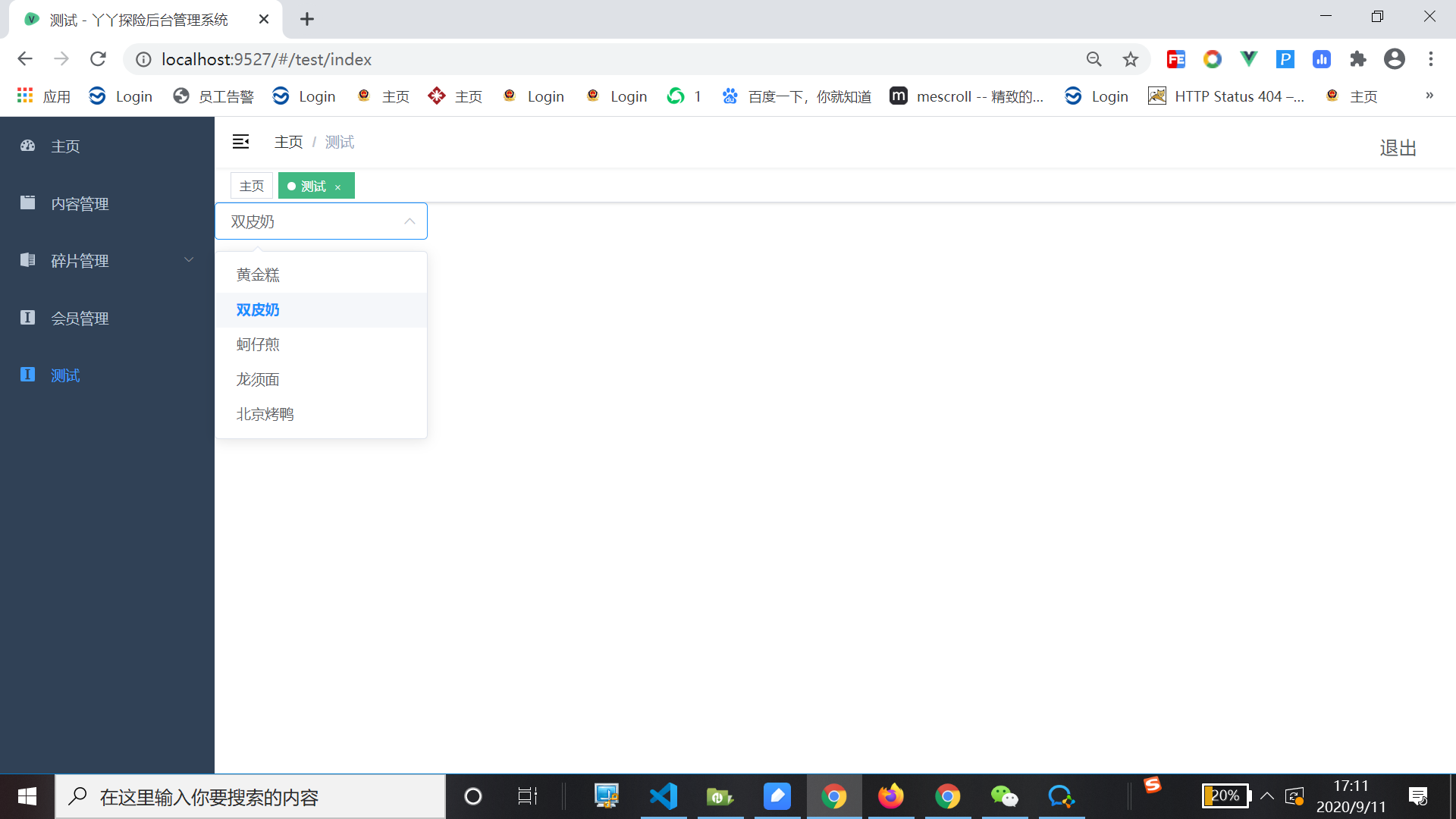1456x819 pixels.
Task: Launch VS Code from the taskbar
Action: (664, 796)
